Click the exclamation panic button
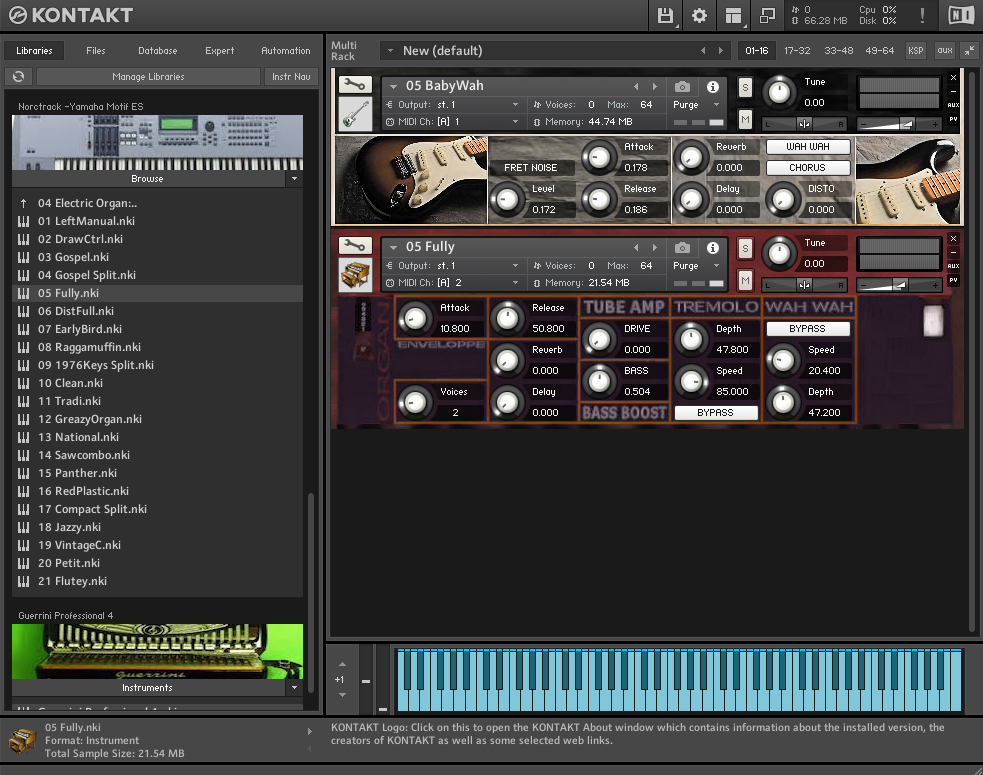Screen dimensions: 983x775 point(922,16)
